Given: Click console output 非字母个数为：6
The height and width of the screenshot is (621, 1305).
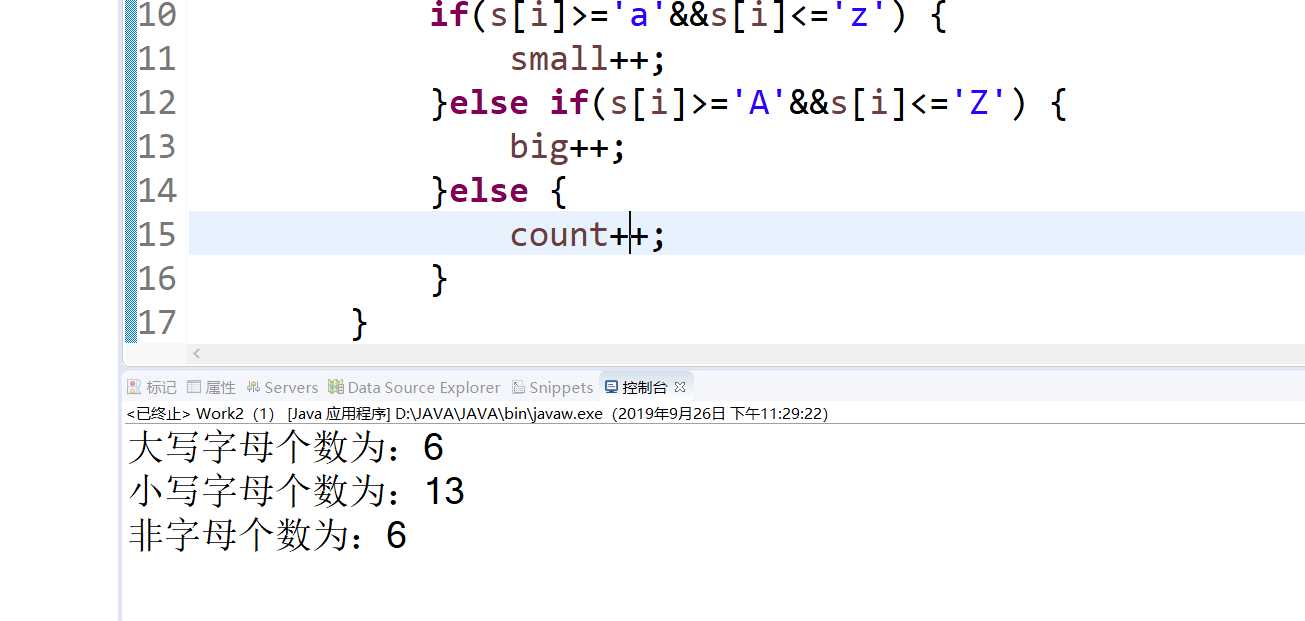Looking at the screenshot, I should click(x=268, y=536).
